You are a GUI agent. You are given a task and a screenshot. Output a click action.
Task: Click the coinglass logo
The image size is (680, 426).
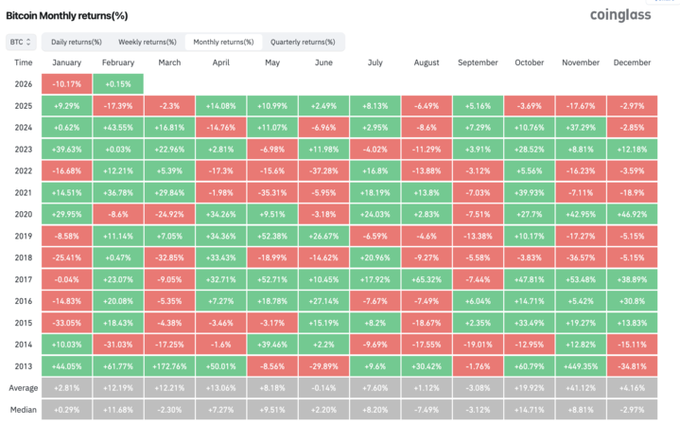(x=620, y=16)
